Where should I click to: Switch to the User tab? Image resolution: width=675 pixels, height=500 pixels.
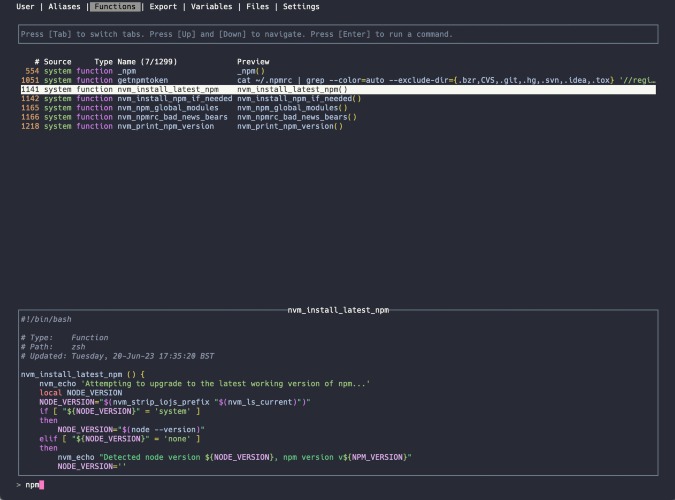[x=26, y=7]
